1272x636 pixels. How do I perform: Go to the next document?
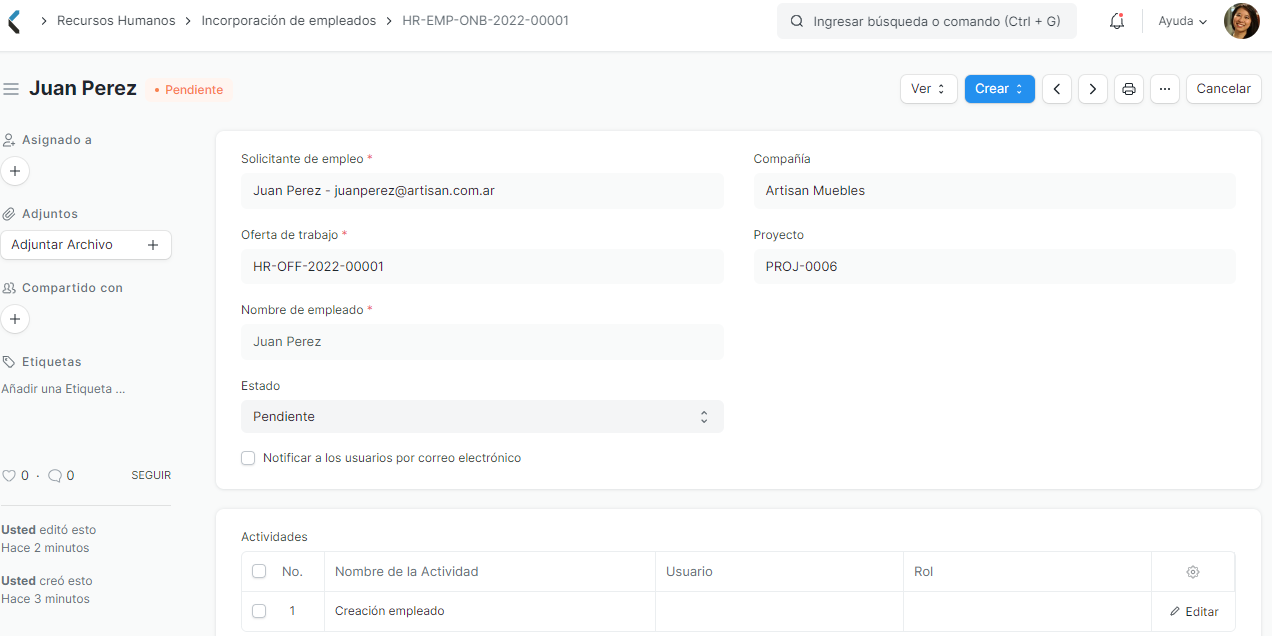tap(1093, 89)
